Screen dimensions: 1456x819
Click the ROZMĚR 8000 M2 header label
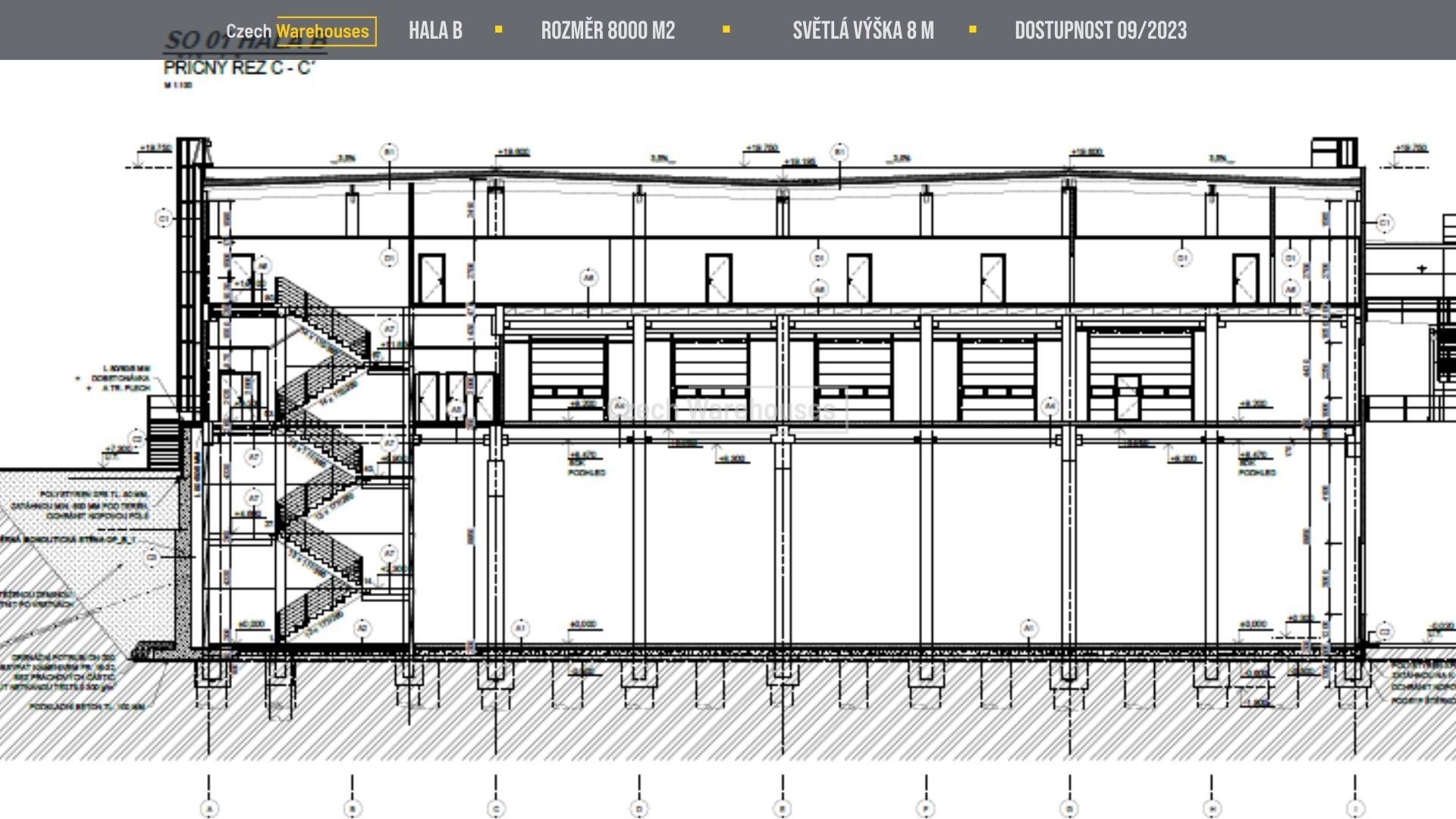(x=607, y=30)
